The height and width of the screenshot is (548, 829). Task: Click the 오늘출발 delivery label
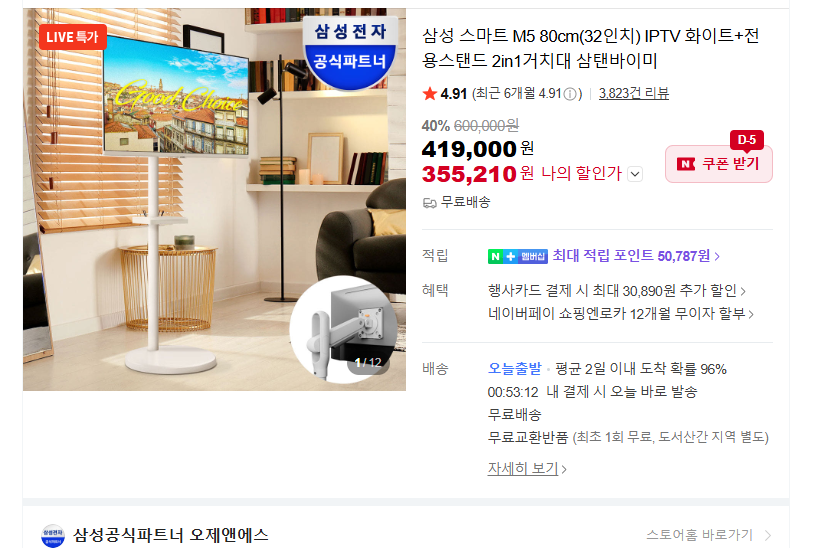[514, 369]
